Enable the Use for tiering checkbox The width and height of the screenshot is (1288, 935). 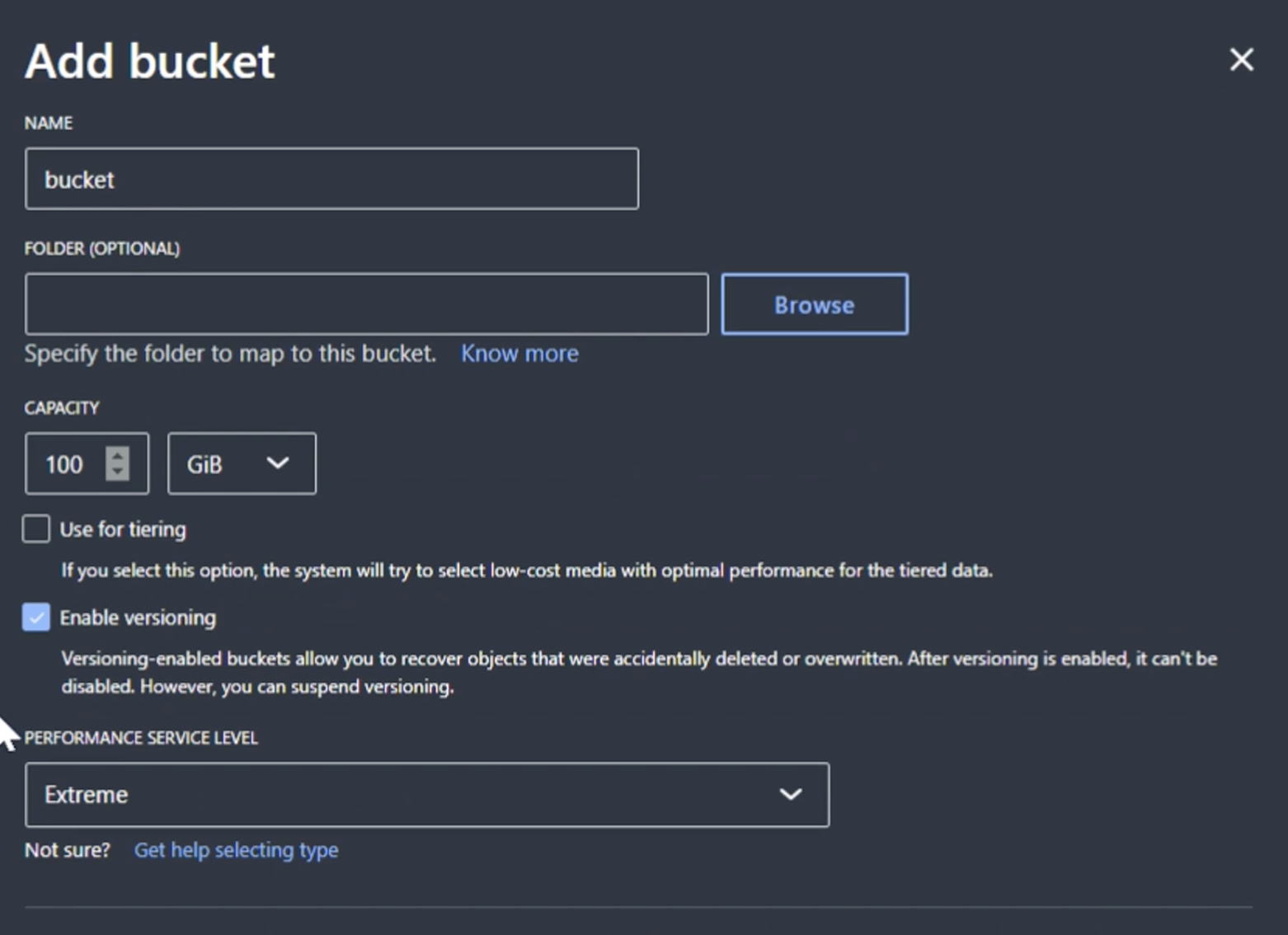pyautogui.click(x=36, y=529)
